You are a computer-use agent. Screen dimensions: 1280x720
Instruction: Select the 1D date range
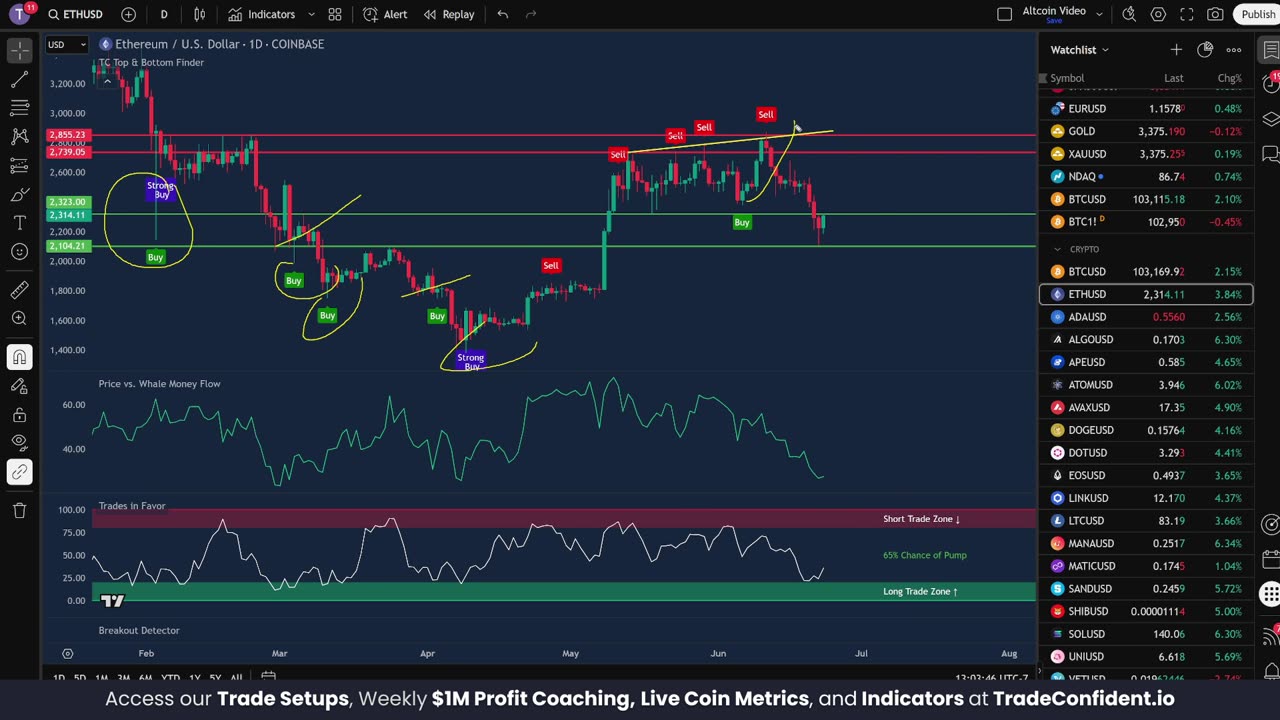click(x=59, y=678)
